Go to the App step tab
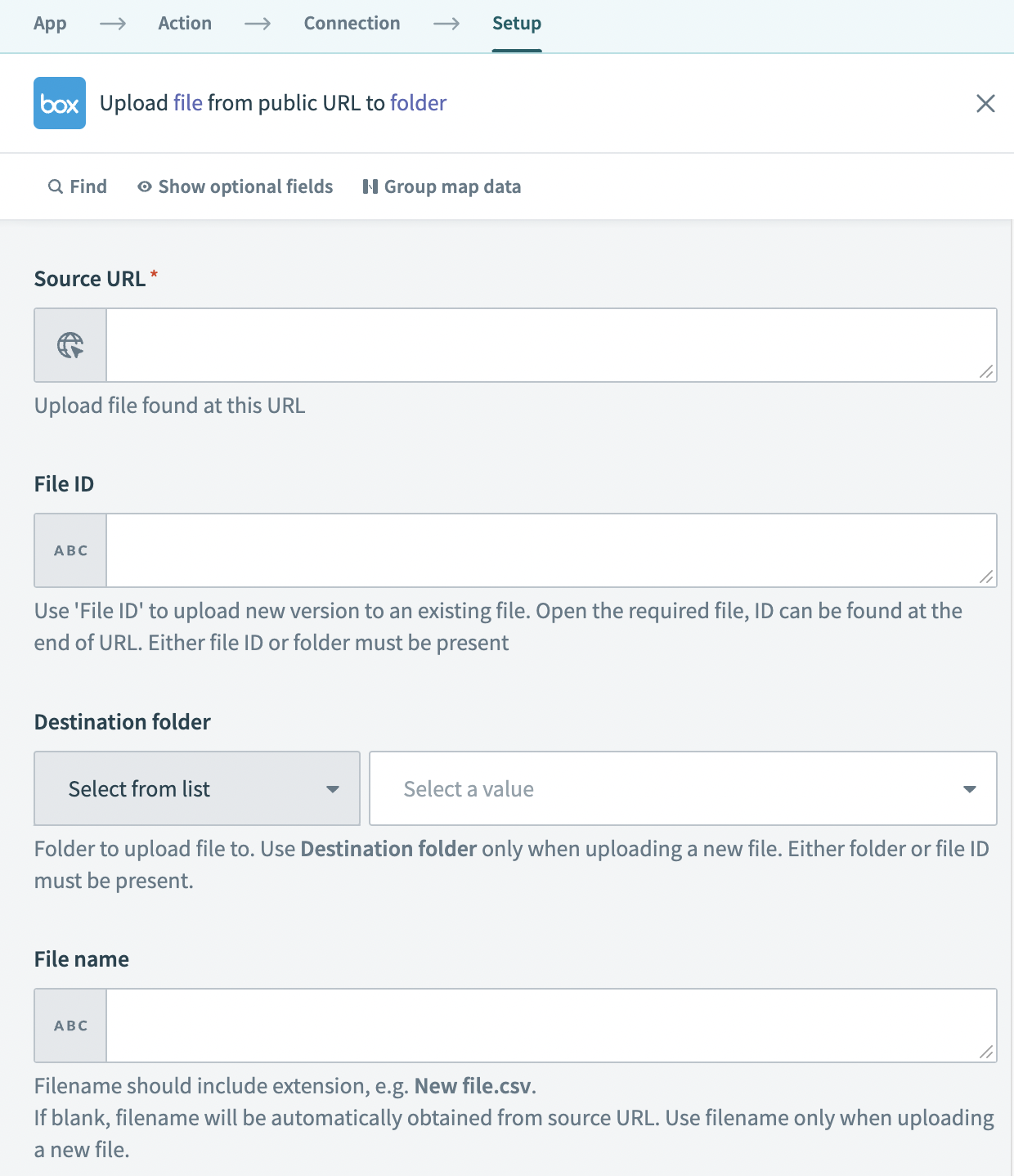The width and height of the screenshot is (1014, 1176). pos(50,24)
